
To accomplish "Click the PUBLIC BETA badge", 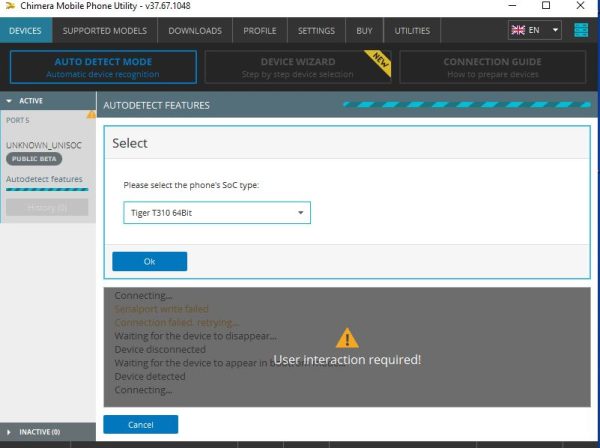I will pyautogui.click(x=34, y=159).
